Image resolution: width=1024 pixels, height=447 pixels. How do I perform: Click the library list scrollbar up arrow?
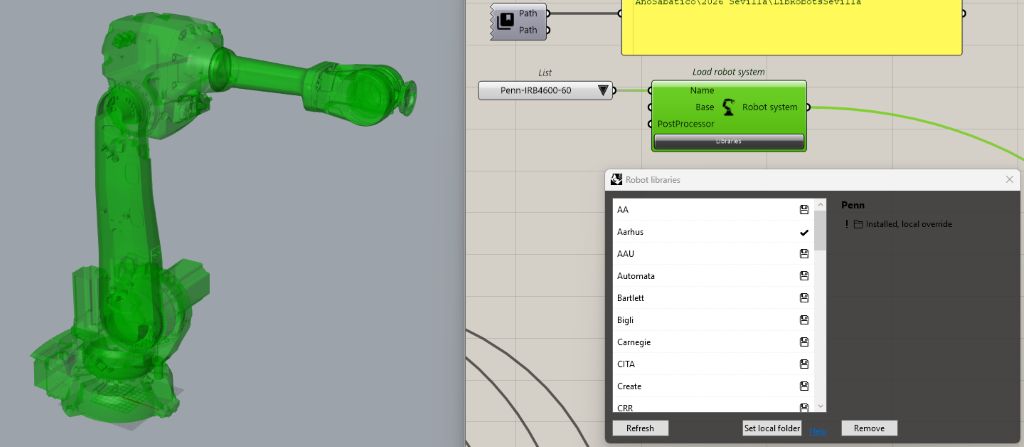821,205
